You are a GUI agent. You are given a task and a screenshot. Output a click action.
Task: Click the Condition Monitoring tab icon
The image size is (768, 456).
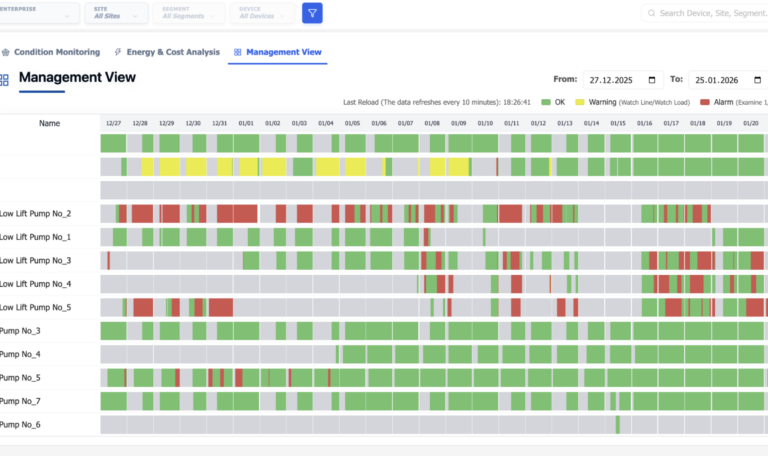[x=5, y=52]
